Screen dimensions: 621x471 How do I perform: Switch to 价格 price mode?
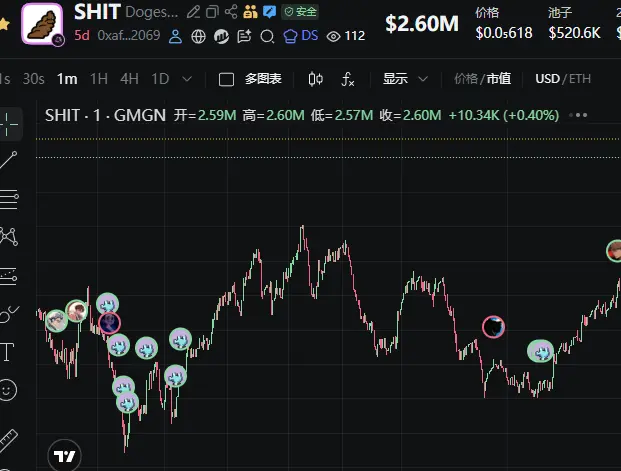click(x=466, y=79)
